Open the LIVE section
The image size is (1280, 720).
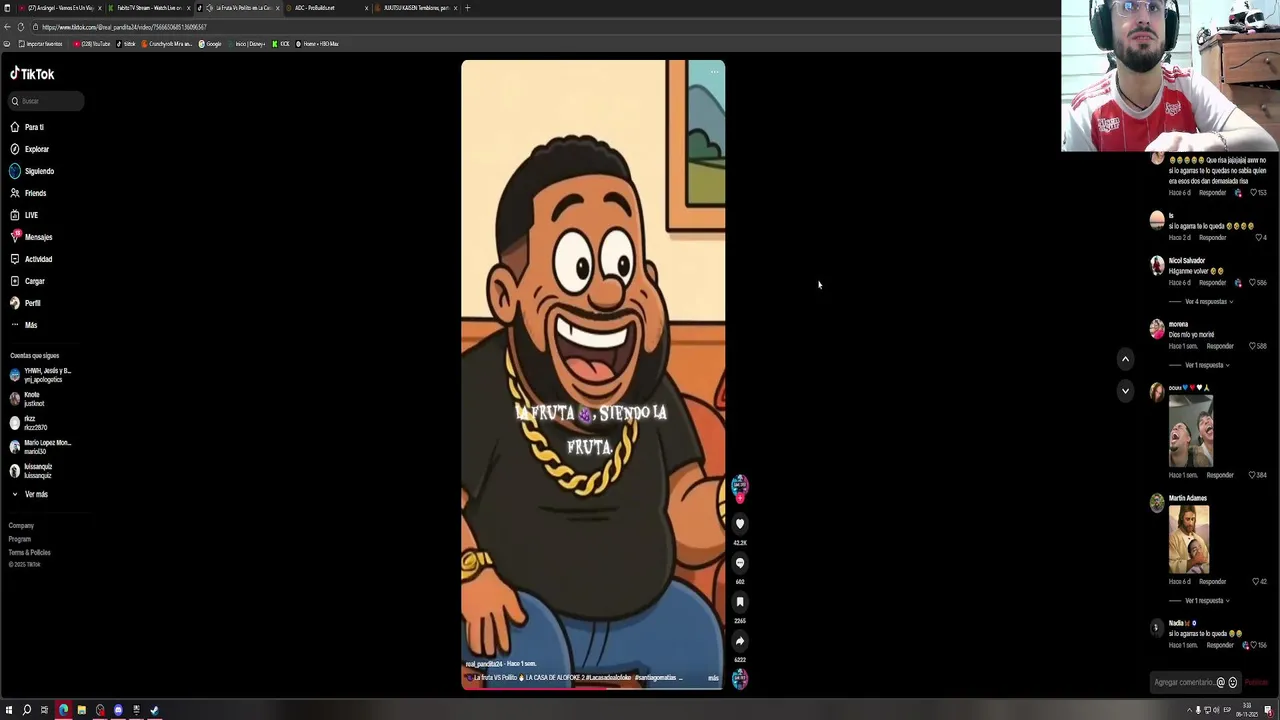[x=24, y=215]
